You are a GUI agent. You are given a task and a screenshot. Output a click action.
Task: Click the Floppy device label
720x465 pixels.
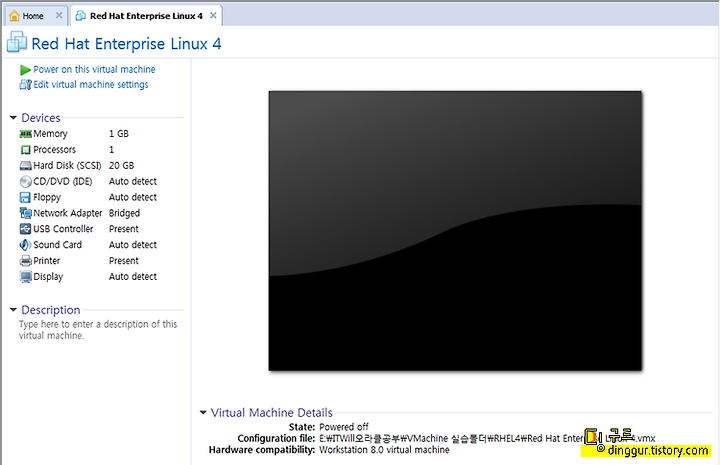point(47,197)
